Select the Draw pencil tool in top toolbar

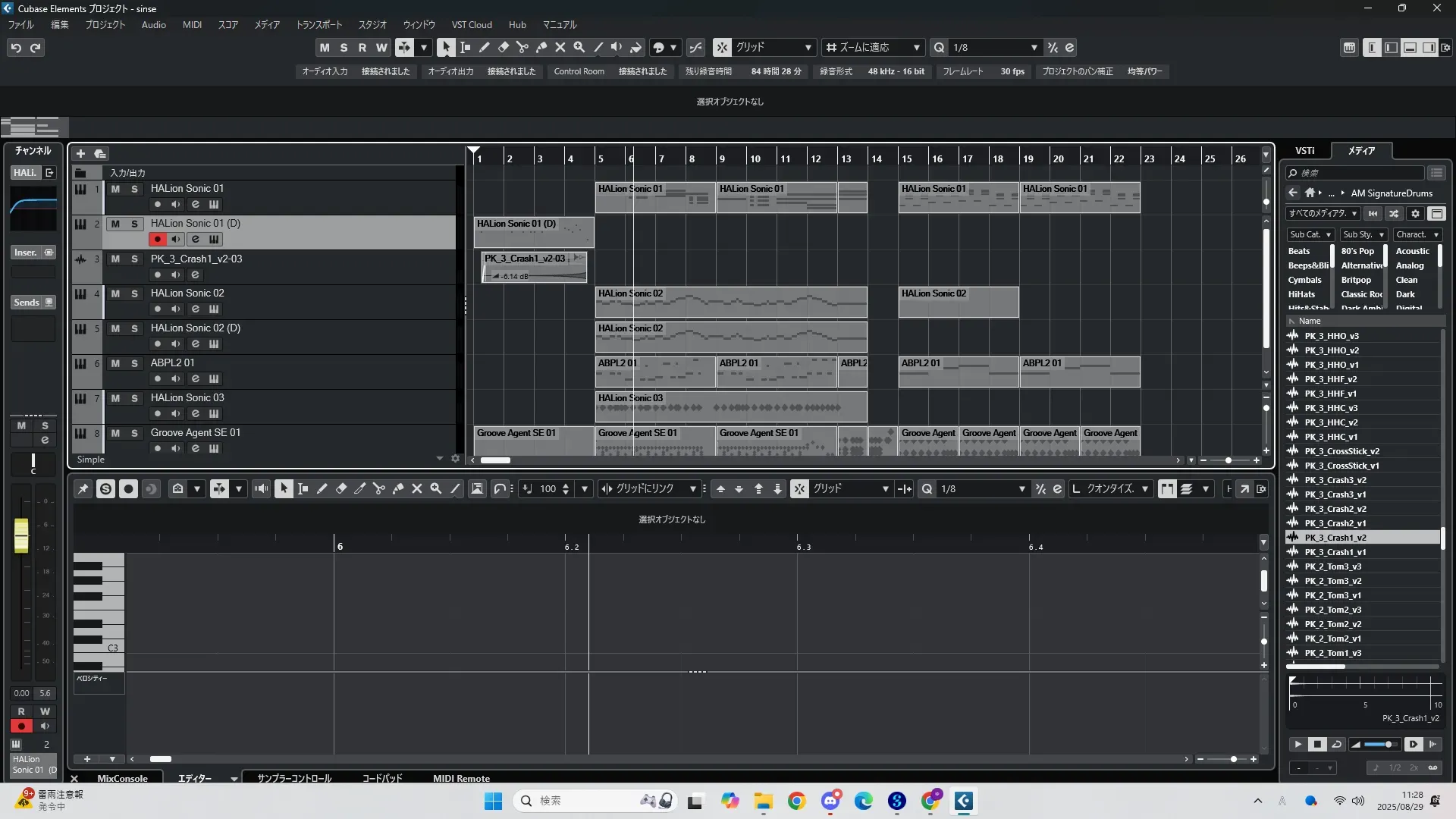point(485,47)
